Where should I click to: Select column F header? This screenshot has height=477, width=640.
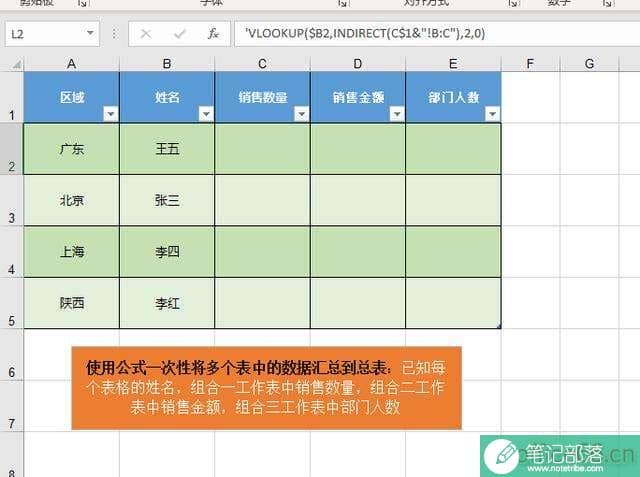tap(530, 64)
